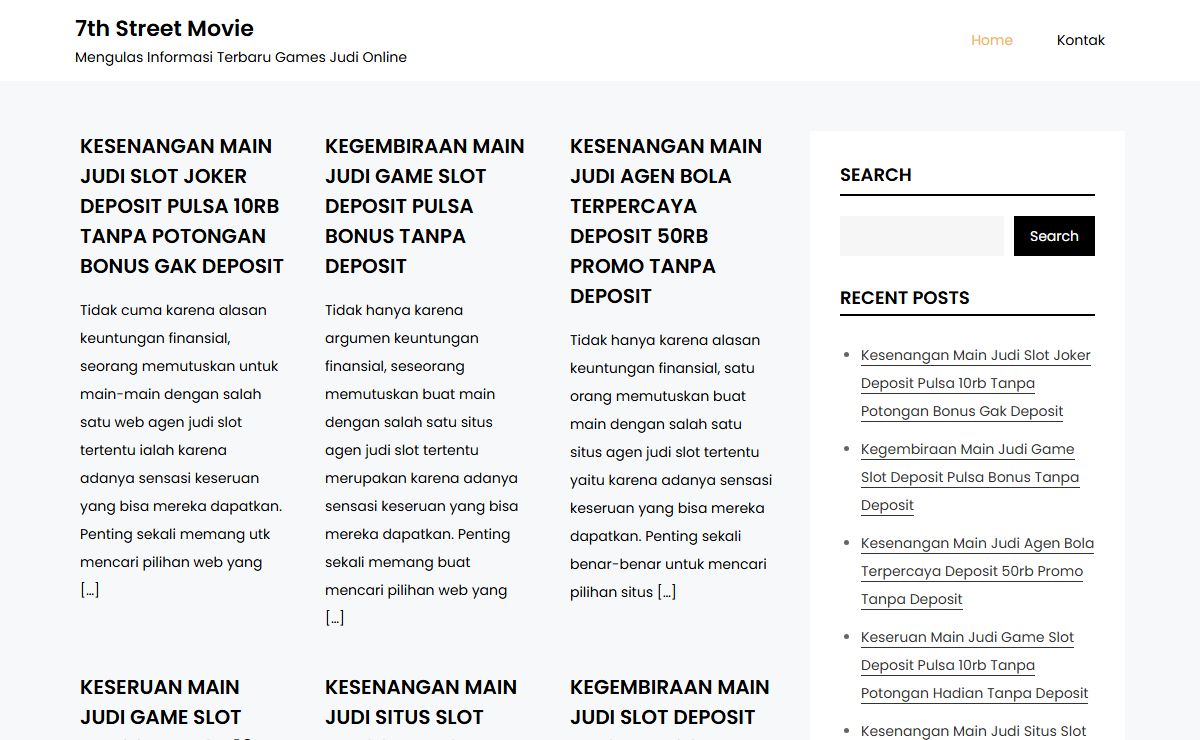Click excerpt starting 'Tidak hanya karena alasan'
Screen dimensions: 1200x740
(x=671, y=466)
